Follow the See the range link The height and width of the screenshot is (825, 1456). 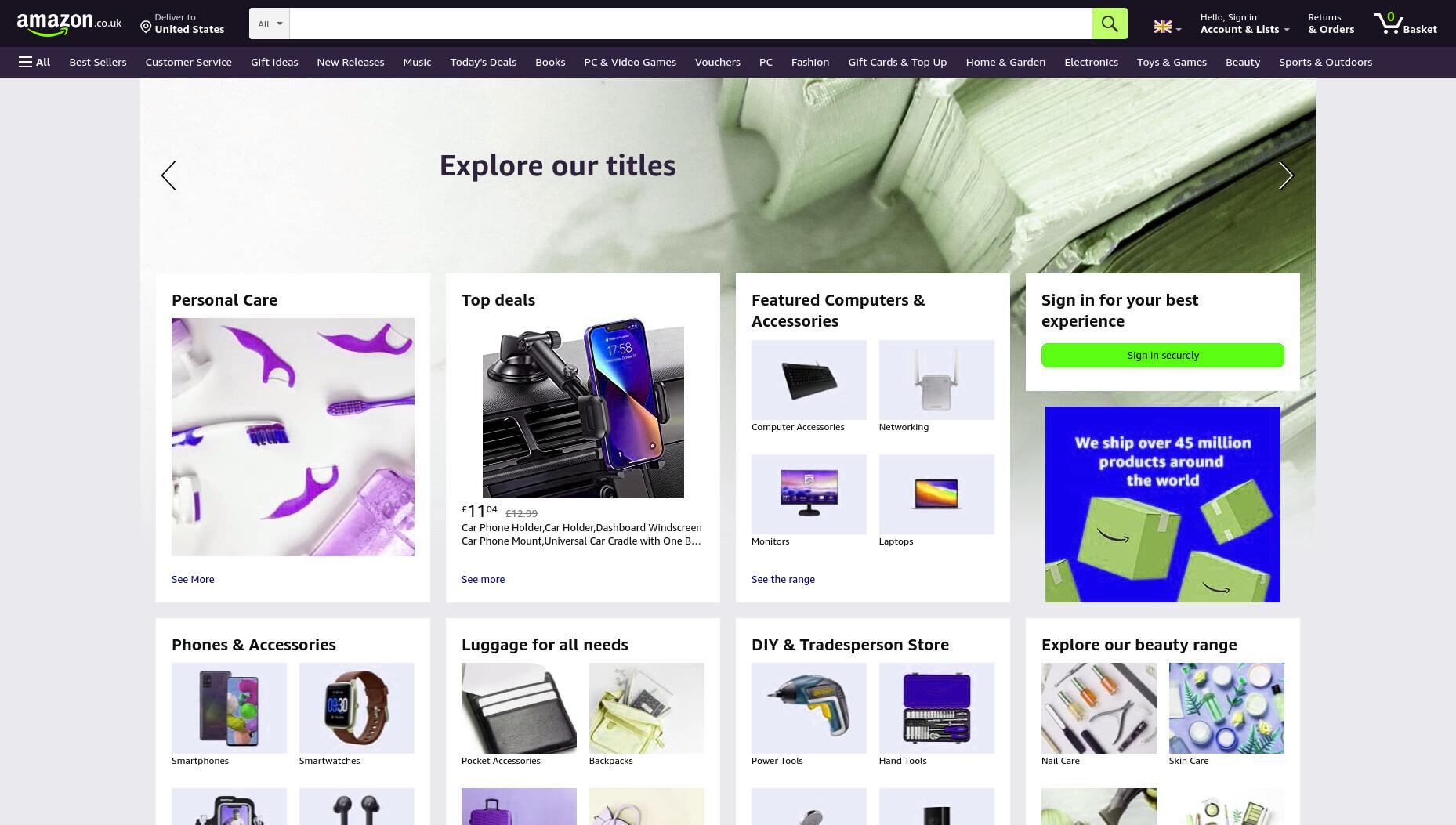[x=783, y=579]
